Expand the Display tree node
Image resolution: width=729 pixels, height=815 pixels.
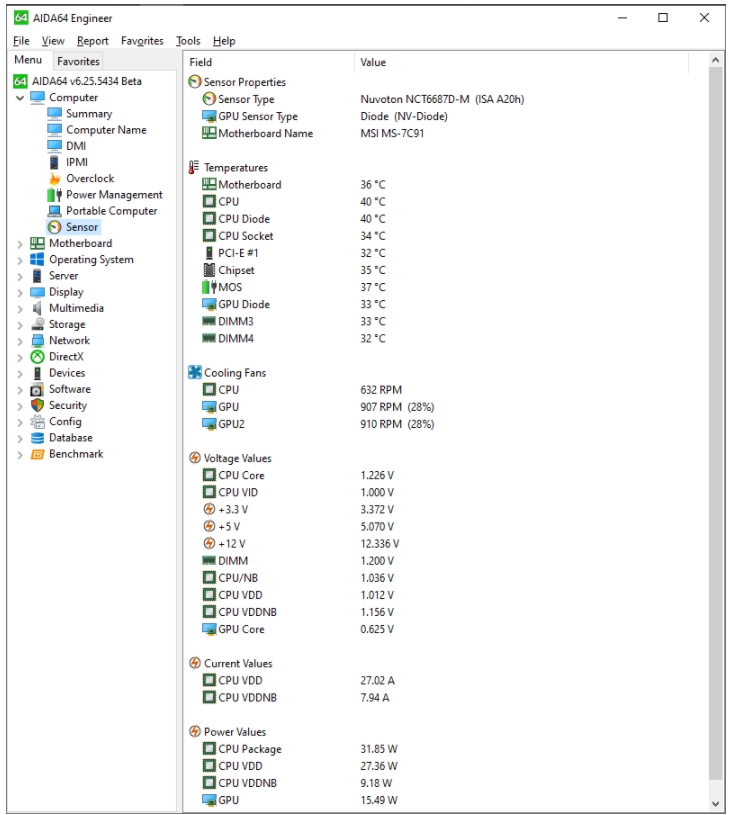click(x=20, y=292)
